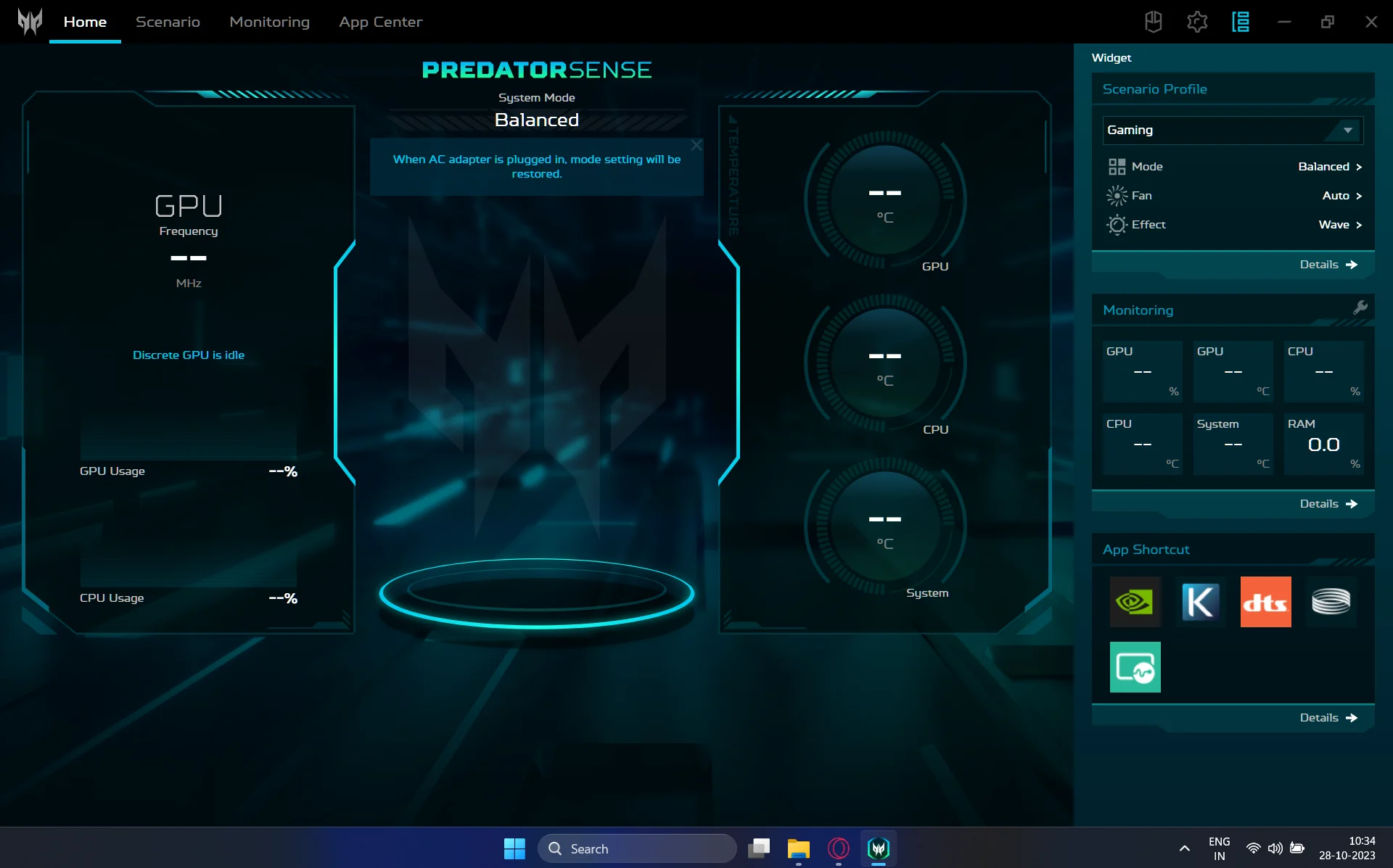Viewport: 1393px width, 868px height.
Task: Open the Scenario tab
Action: 168,22
